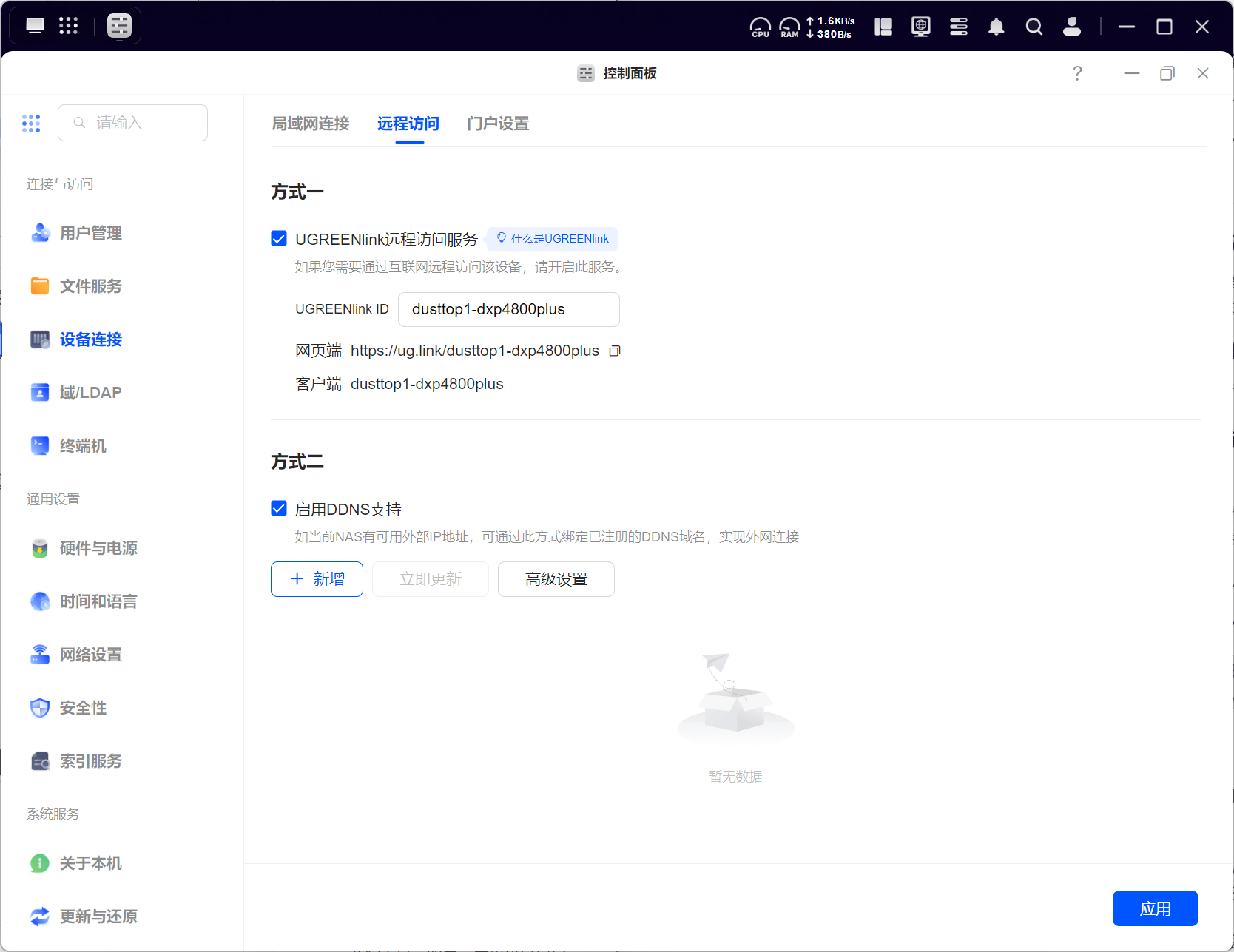1234x952 pixels.
Task: Open 网络设置 in the sidebar
Action: [x=90, y=655]
